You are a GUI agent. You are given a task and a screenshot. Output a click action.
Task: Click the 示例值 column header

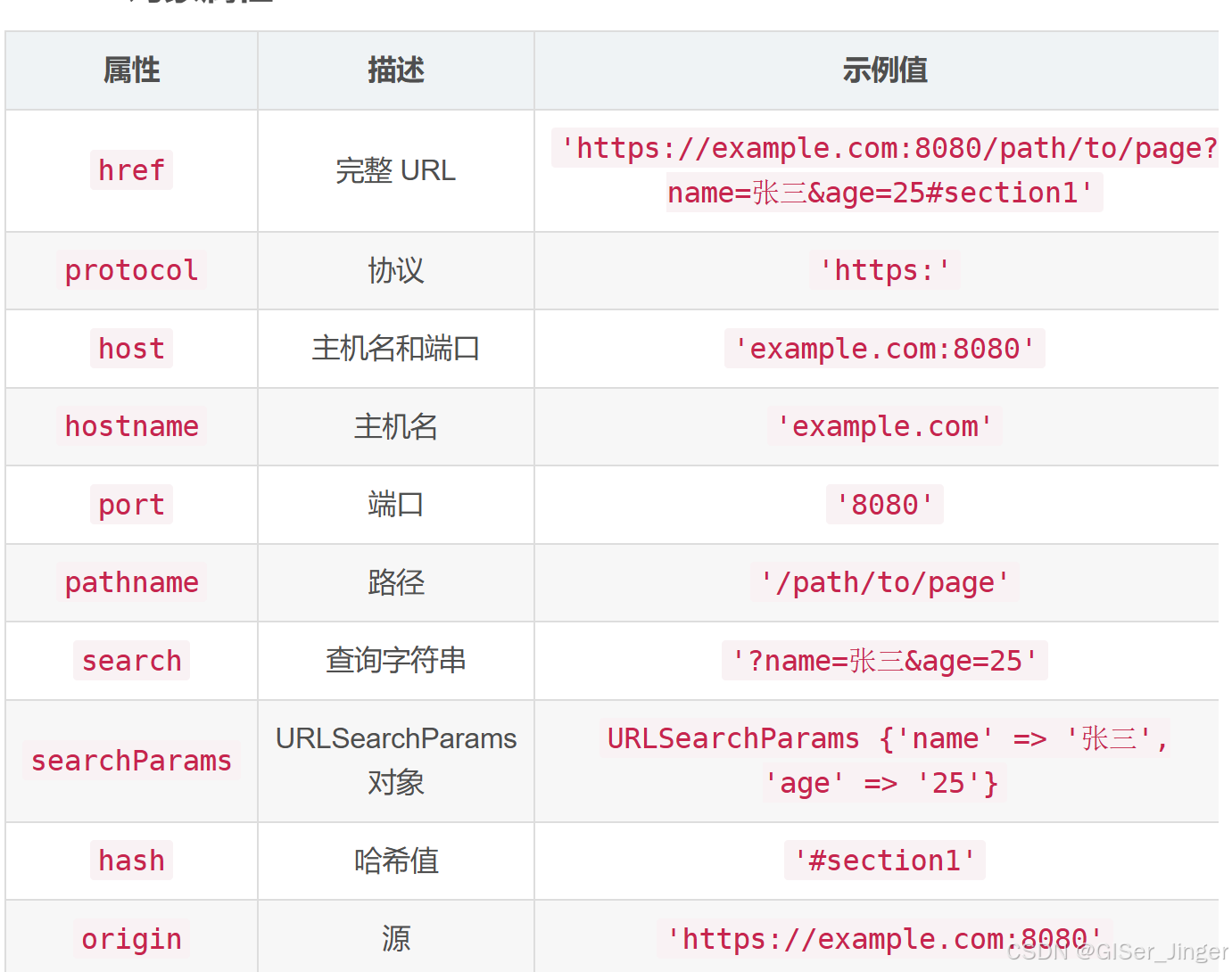(884, 70)
